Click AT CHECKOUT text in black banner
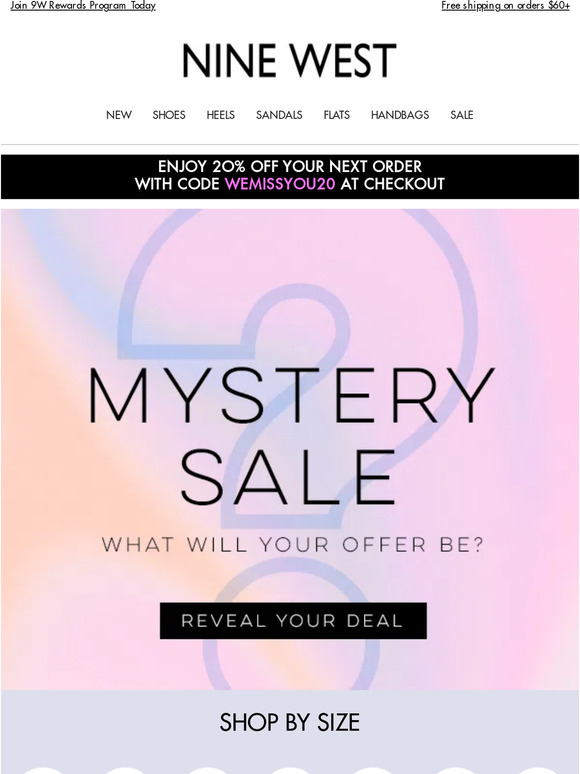Screen dimensions: 580x774 [392, 184]
